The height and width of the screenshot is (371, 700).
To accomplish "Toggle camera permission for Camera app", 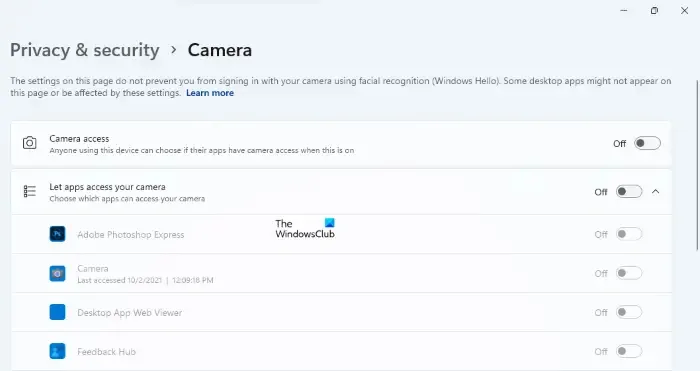I will click(629, 273).
